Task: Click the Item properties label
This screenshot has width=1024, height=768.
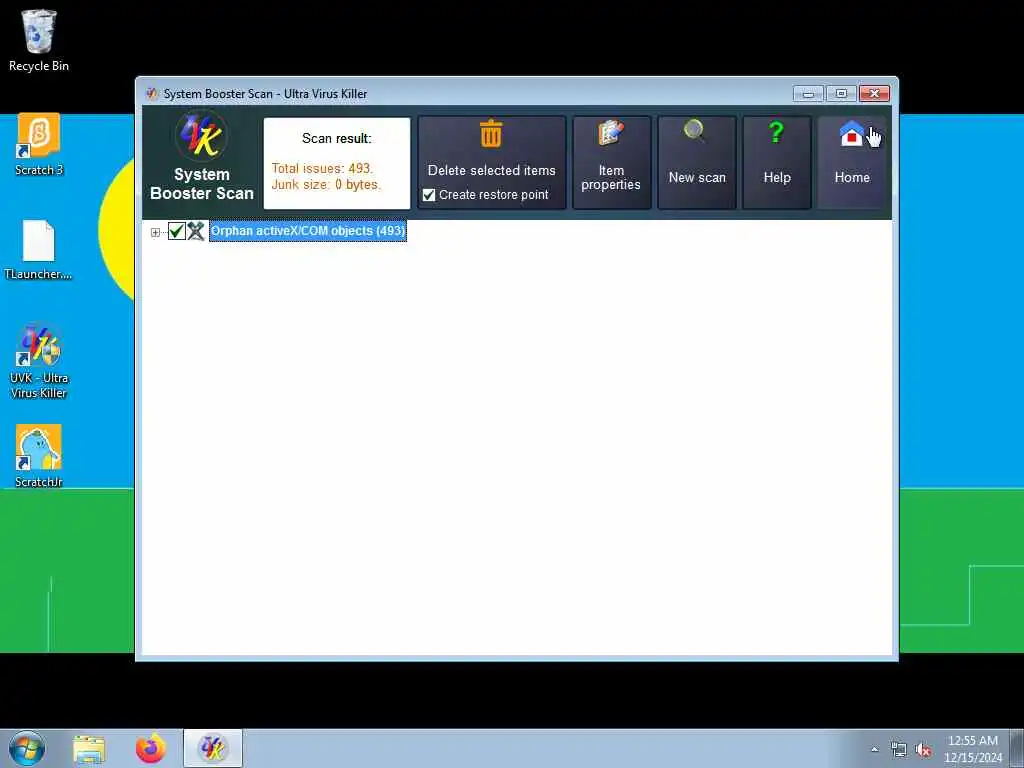Action: [x=611, y=178]
